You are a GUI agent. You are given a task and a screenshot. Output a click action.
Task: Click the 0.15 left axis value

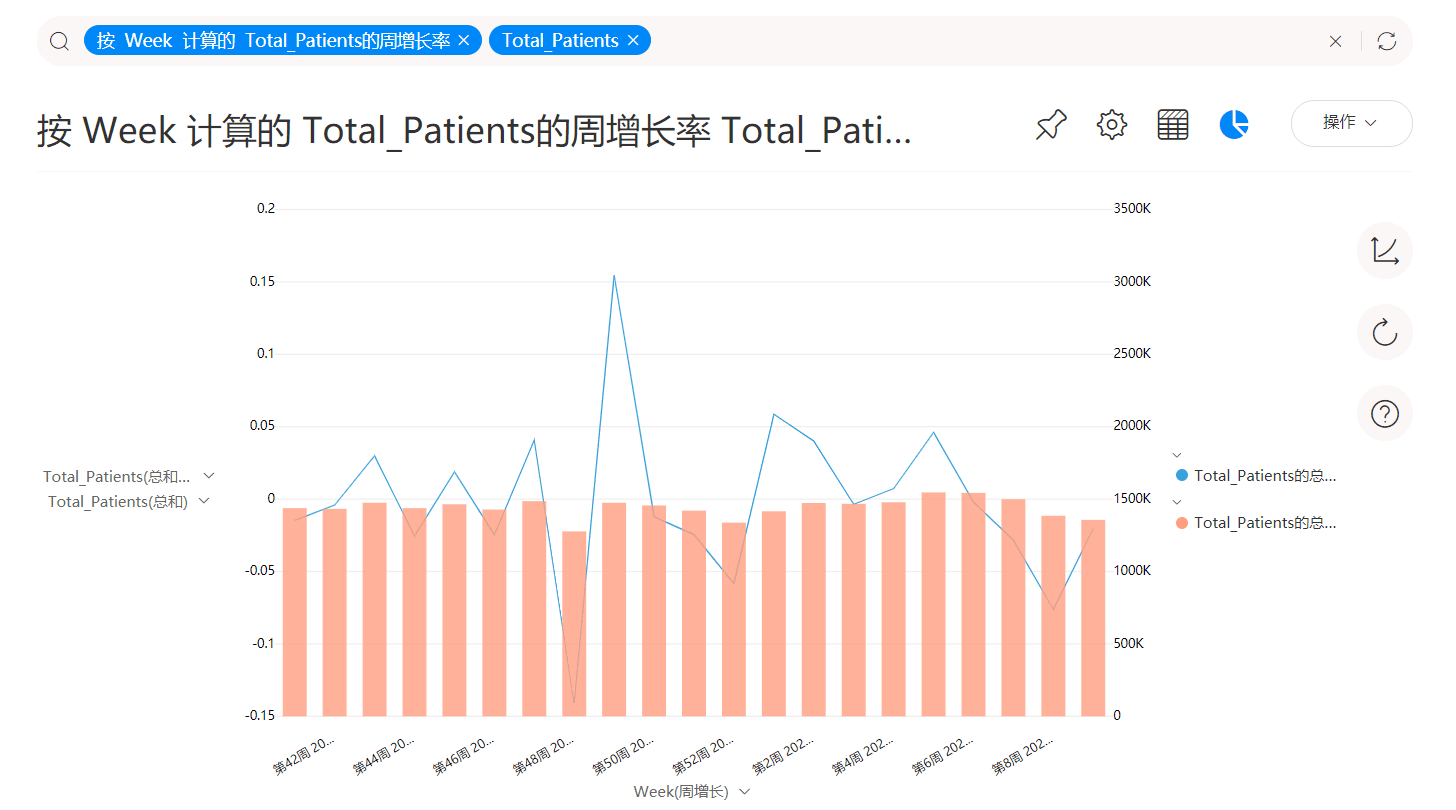tap(262, 281)
